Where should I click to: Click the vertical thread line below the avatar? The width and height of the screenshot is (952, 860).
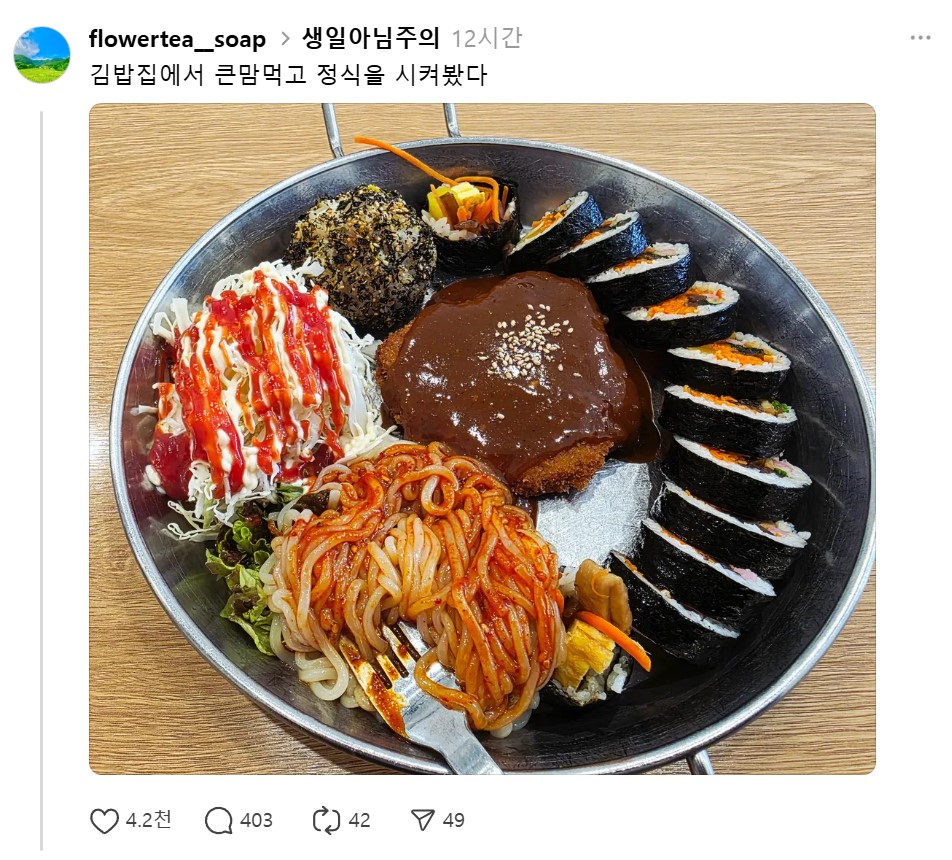tap(42, 480)
